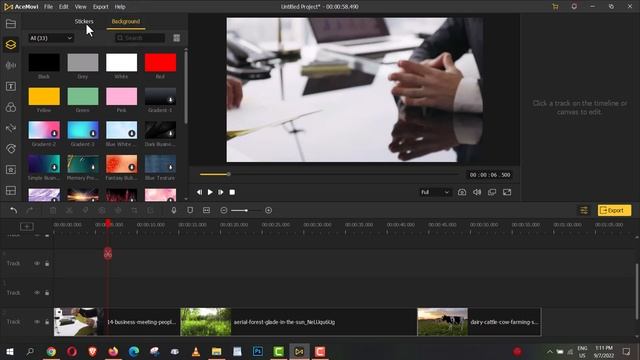The height and width of the screenshot is (360, 640).
Task: Open the Edit menu
Action: (x=63, y=7)
